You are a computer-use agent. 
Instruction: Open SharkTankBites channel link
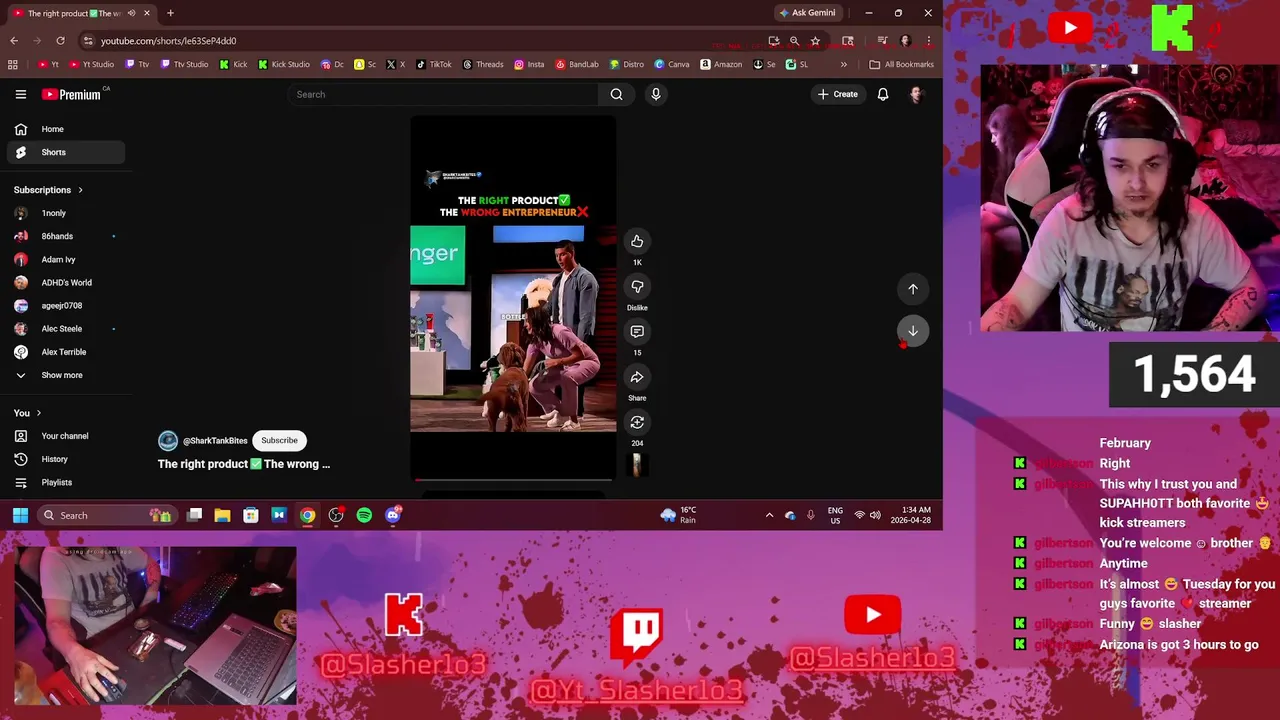pos(214,440)
